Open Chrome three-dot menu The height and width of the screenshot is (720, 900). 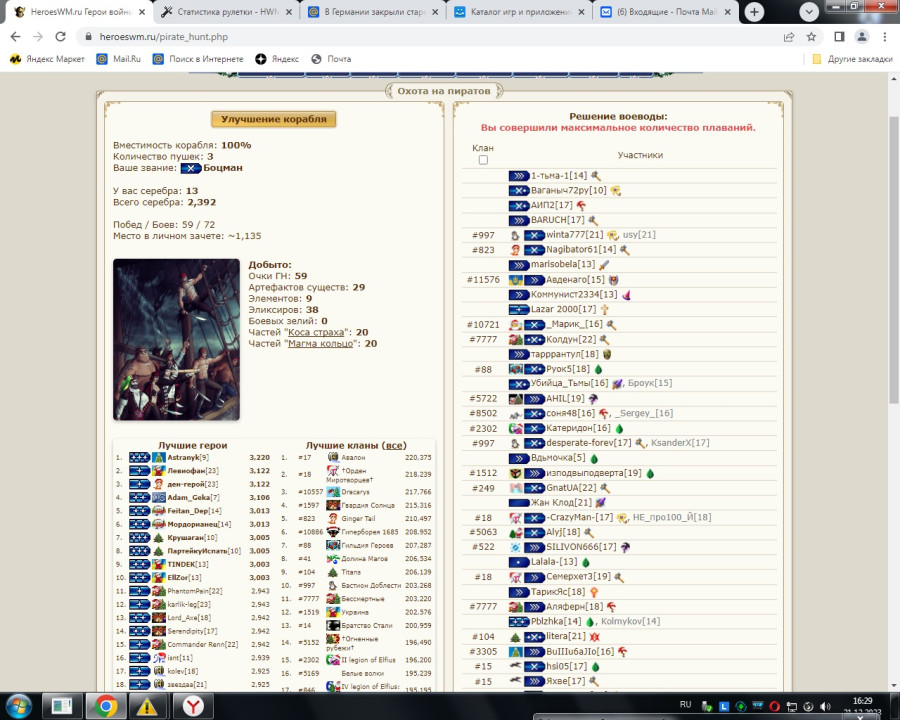click(x=885, y=37)
